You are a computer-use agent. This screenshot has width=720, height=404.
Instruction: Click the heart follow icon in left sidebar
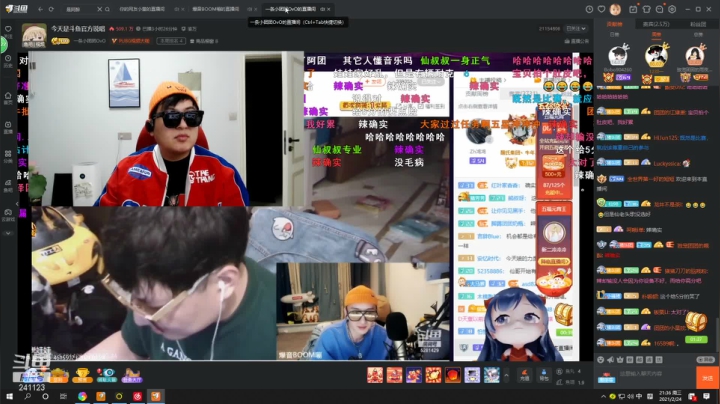[x=8, y=31]
